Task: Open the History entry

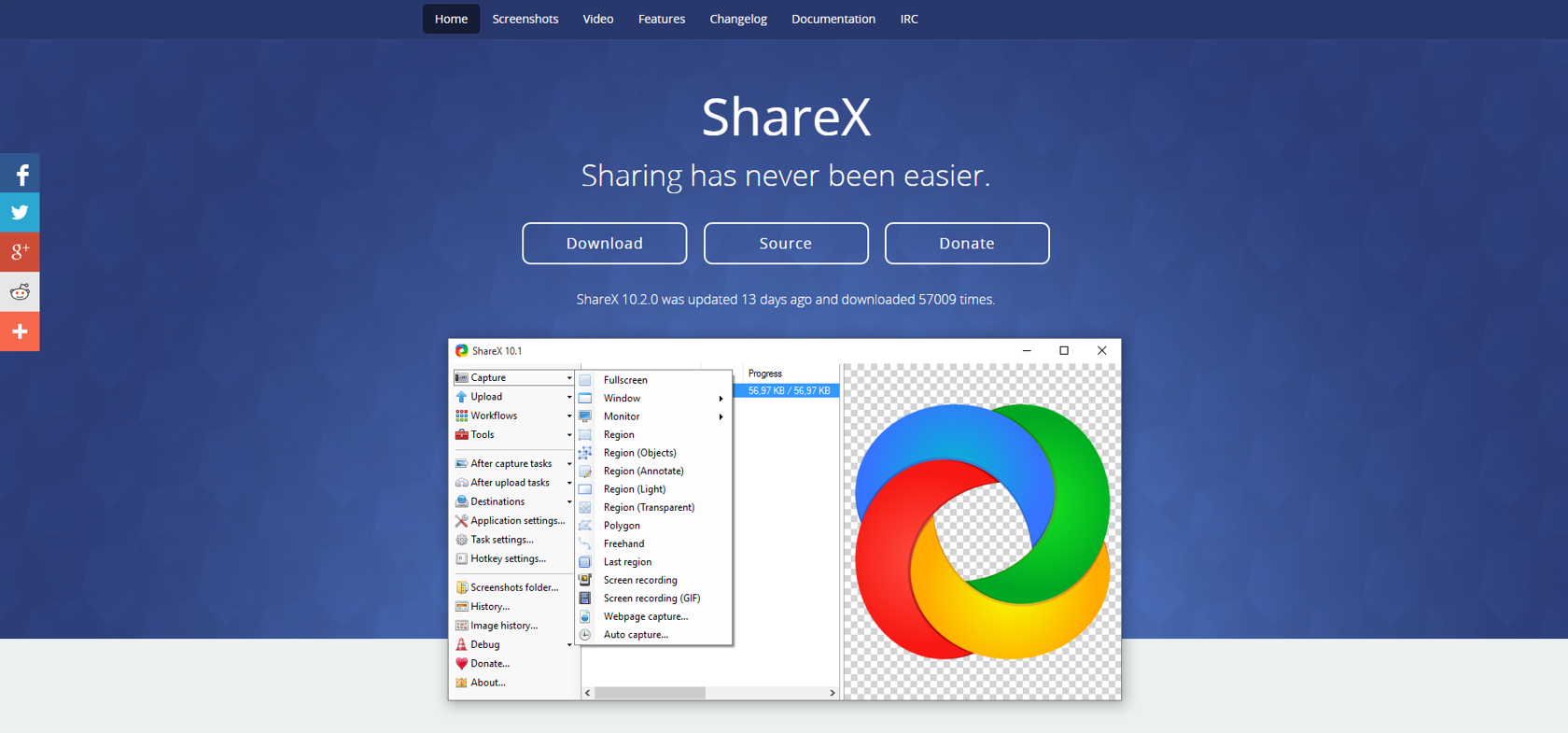Action: [513, 607]
